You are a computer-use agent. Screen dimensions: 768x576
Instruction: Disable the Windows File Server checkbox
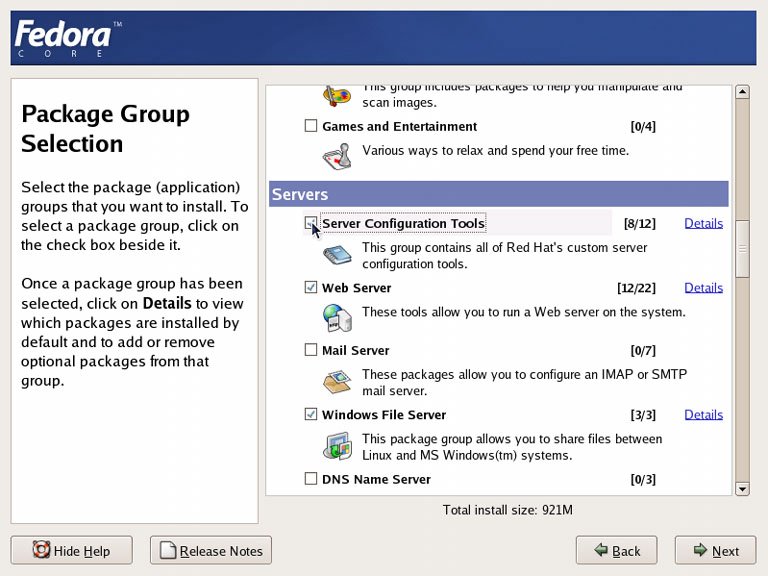311,415
